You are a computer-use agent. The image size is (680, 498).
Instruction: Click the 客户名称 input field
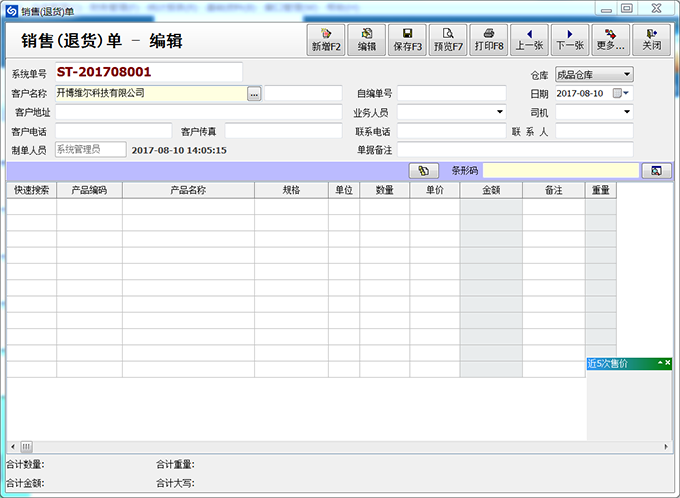point(151,93)
